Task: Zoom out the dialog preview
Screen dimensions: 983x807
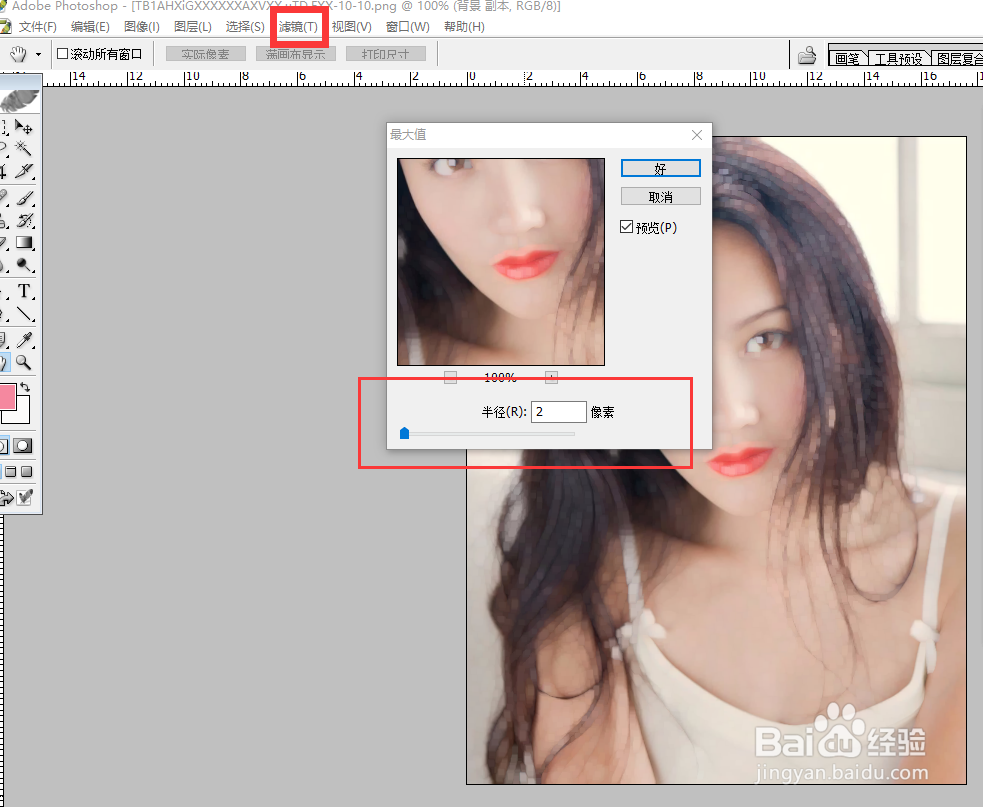Action: (x=450, y=377)
